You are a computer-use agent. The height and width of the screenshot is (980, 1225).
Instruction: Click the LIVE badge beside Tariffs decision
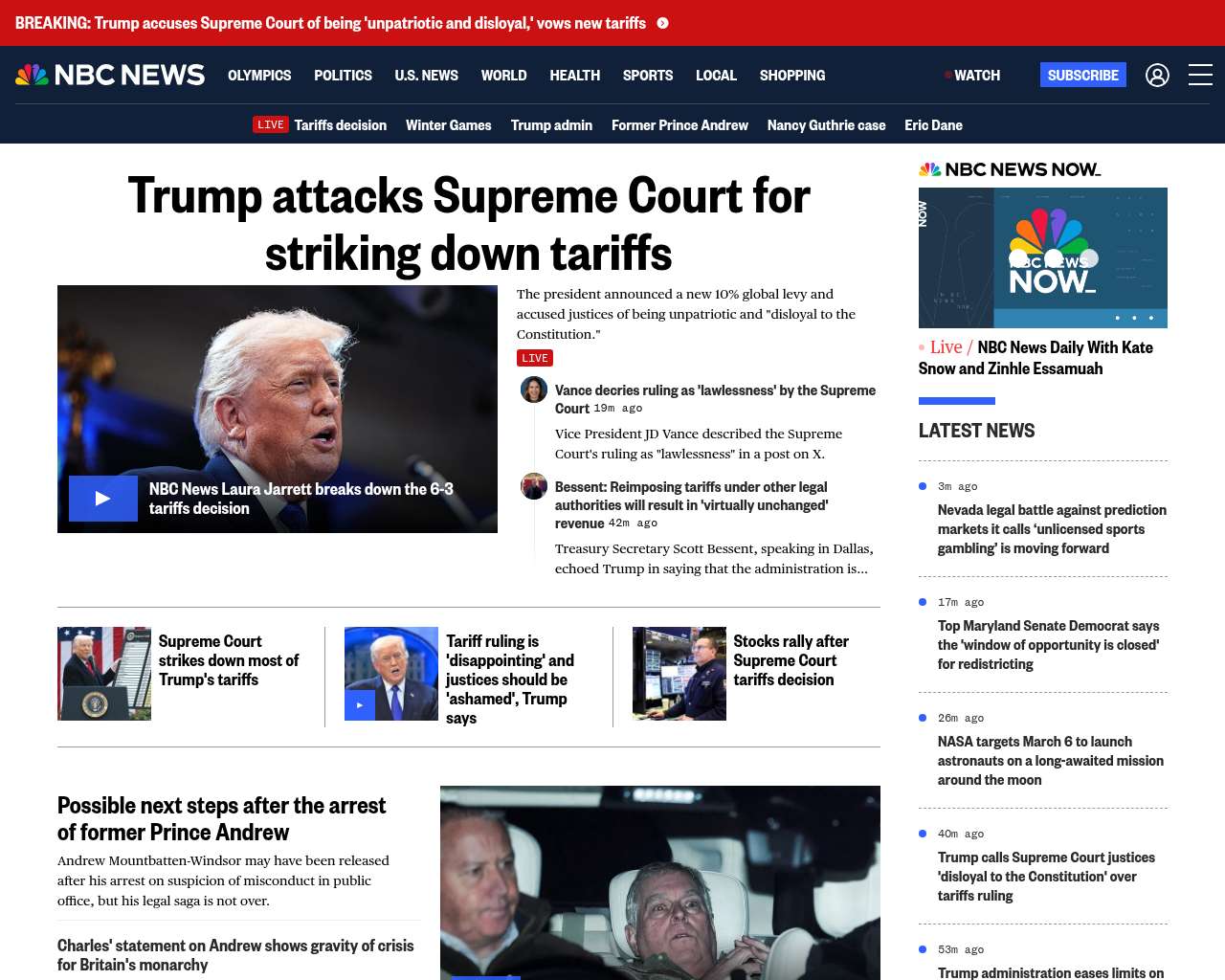pyautogui.click(x=271, y=124)
